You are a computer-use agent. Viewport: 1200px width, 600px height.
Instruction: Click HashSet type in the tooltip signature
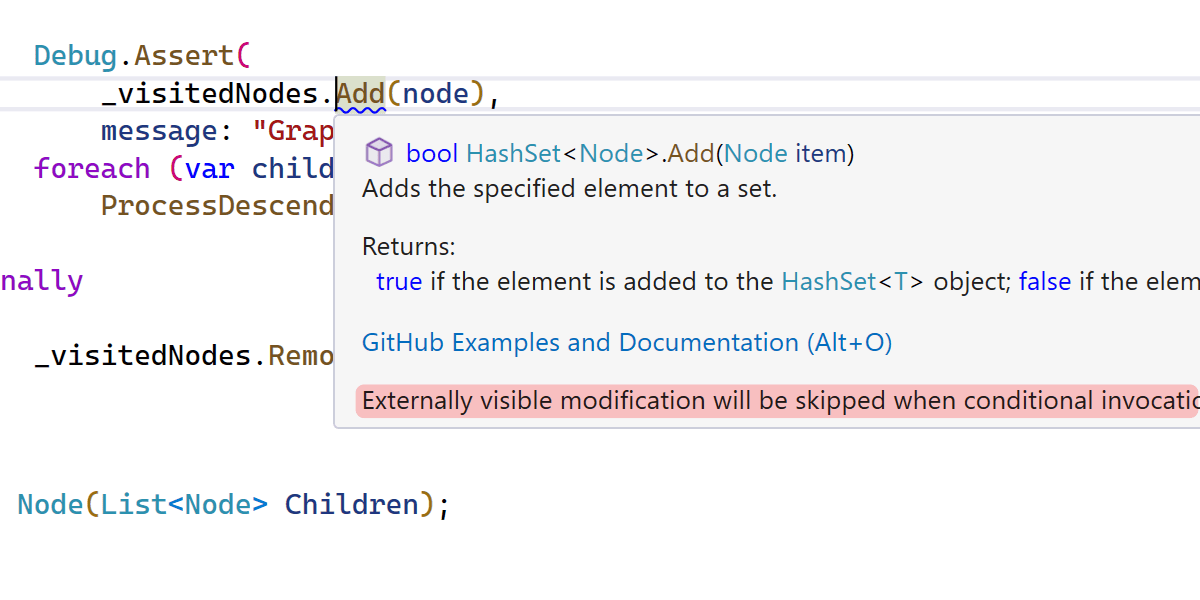coord(514,154)
